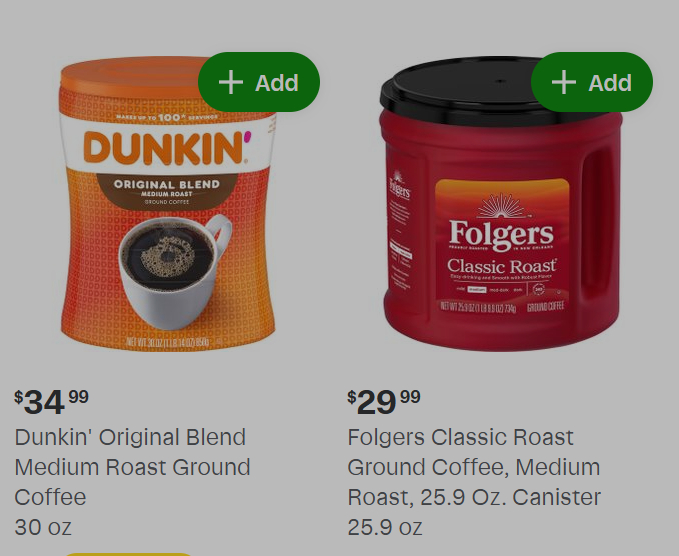Click the $29.99 price of Folgers coffee
The image size is (679, 556).
tap(384, 402)
